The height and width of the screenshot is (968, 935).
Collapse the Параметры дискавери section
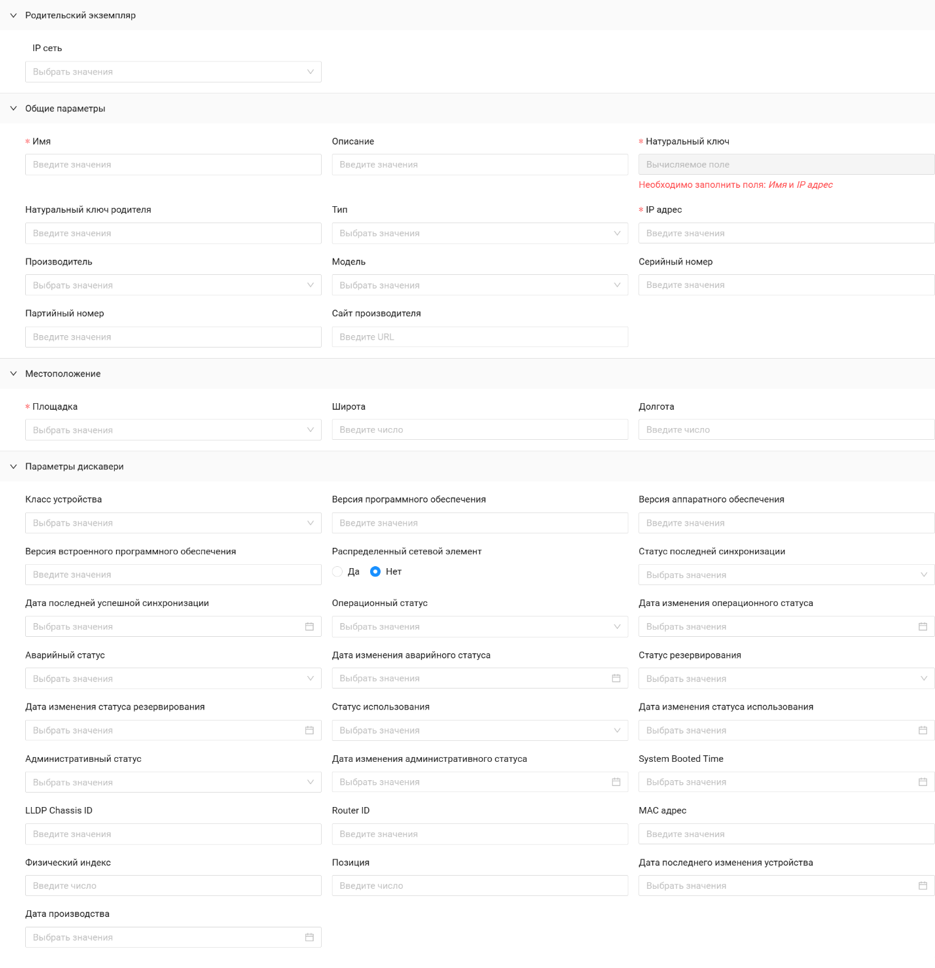tap(14, 467)
